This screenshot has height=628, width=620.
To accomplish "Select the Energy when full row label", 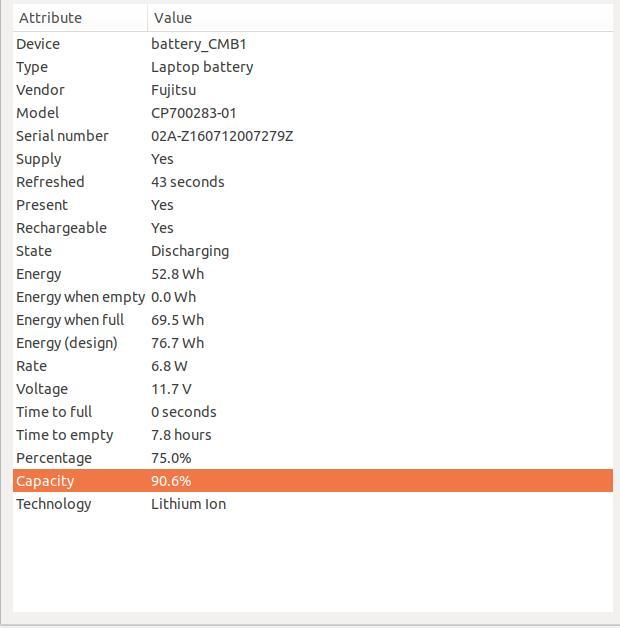I will tap(70, 320).
